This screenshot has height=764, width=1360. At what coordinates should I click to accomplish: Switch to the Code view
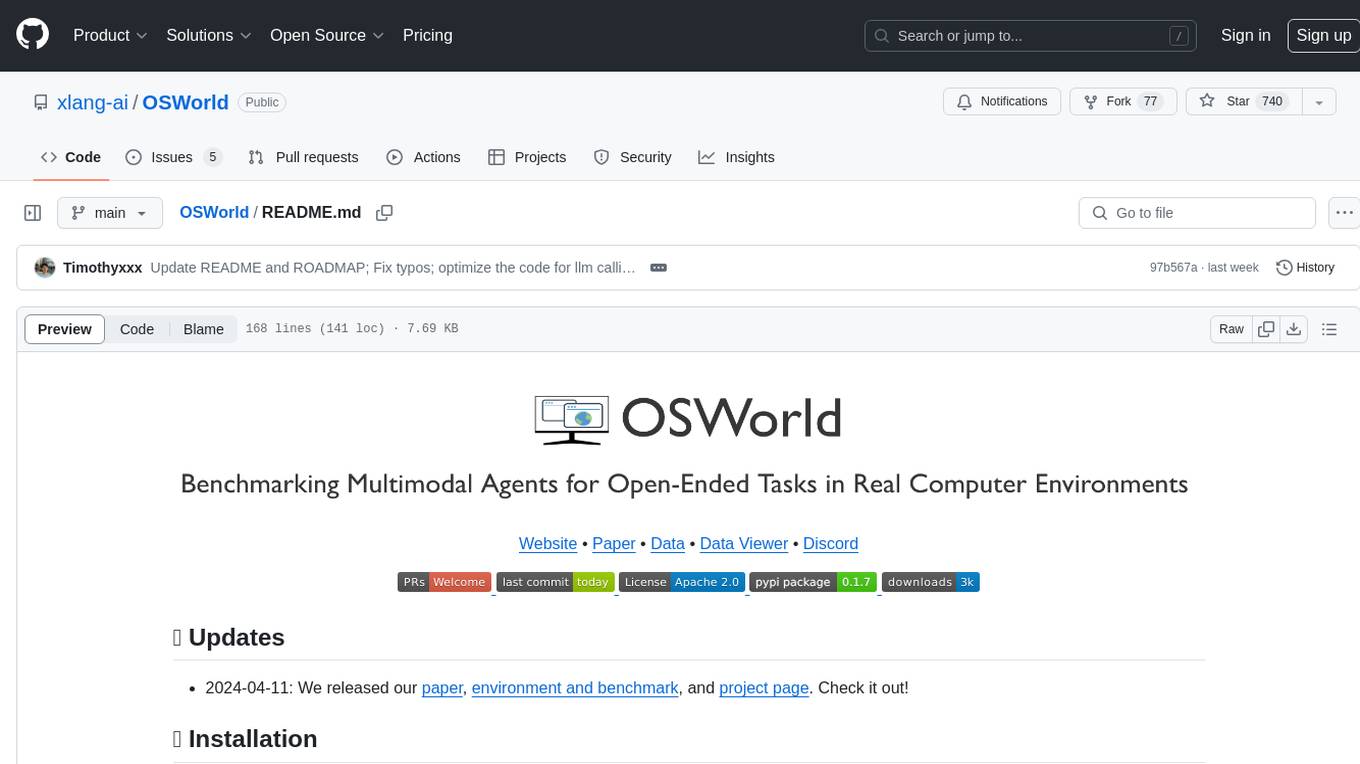(137, 329)
